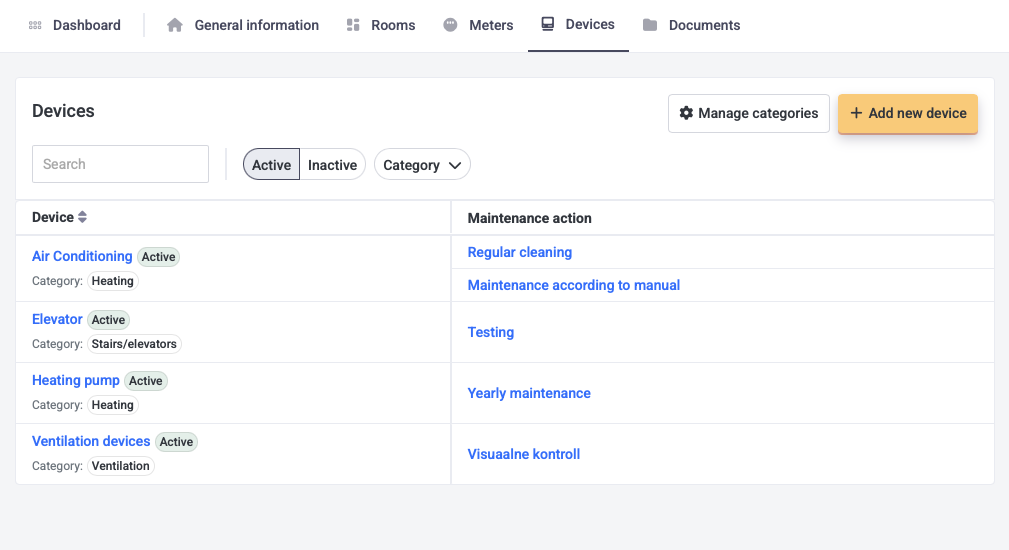Viewport: 1009px width, 550px height.
Task: Click the plus icon in Add new device
Action: point(856,113)
